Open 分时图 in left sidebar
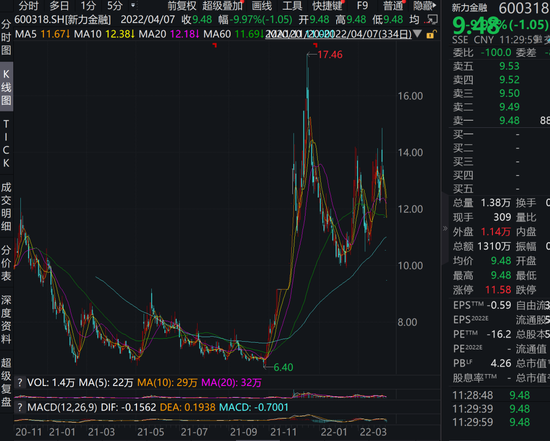550x441 pixels. coord(6,38)
